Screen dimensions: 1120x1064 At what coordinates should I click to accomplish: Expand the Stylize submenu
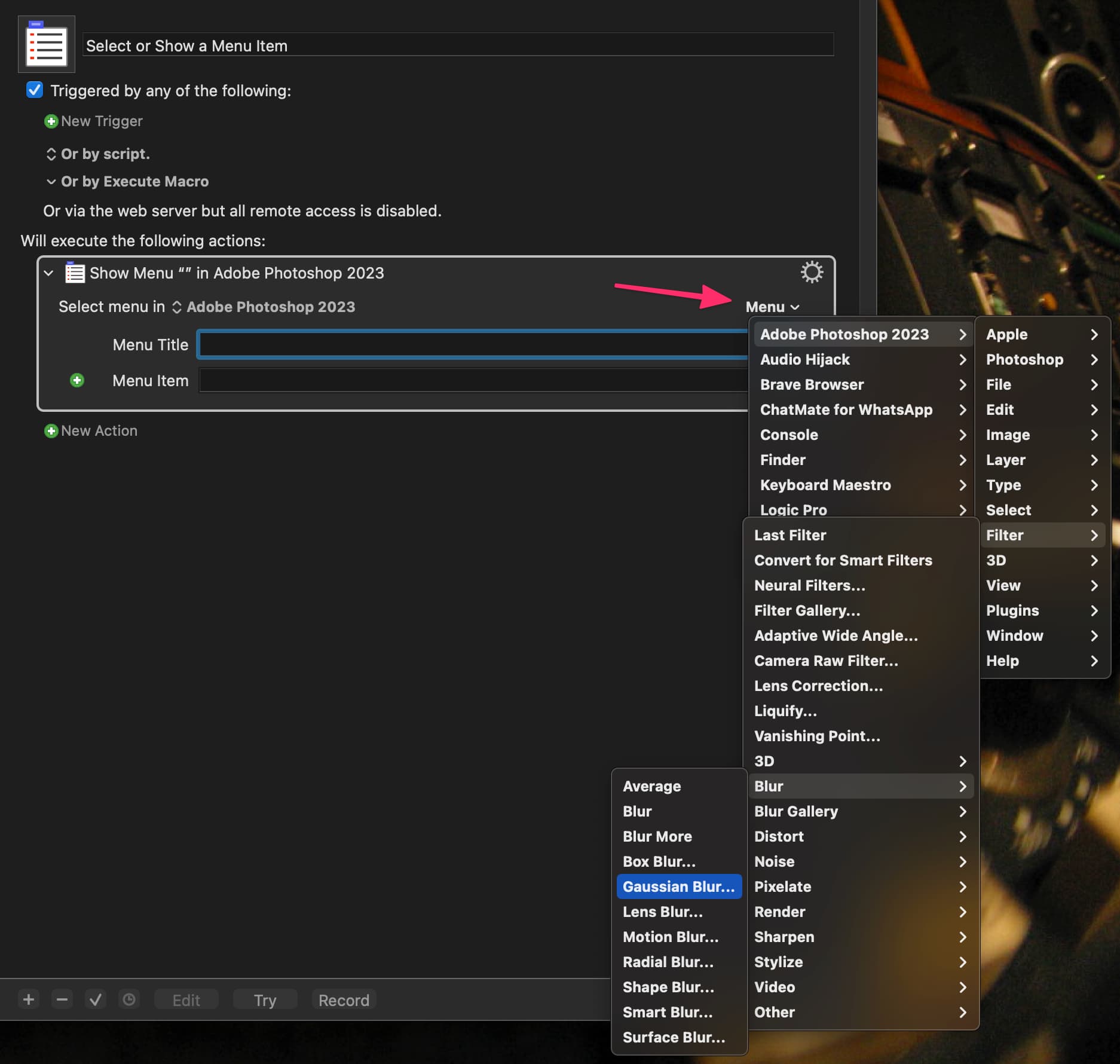(861, 962)
